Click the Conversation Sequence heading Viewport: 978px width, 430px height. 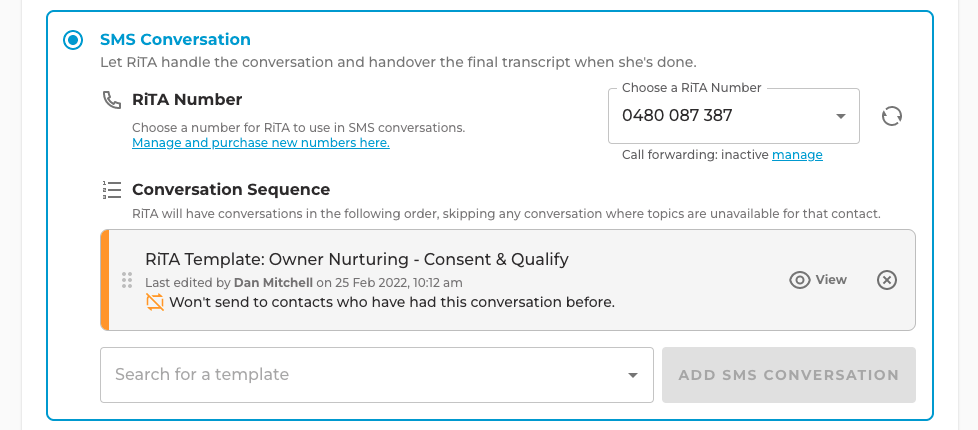click(x=231, y=189)
